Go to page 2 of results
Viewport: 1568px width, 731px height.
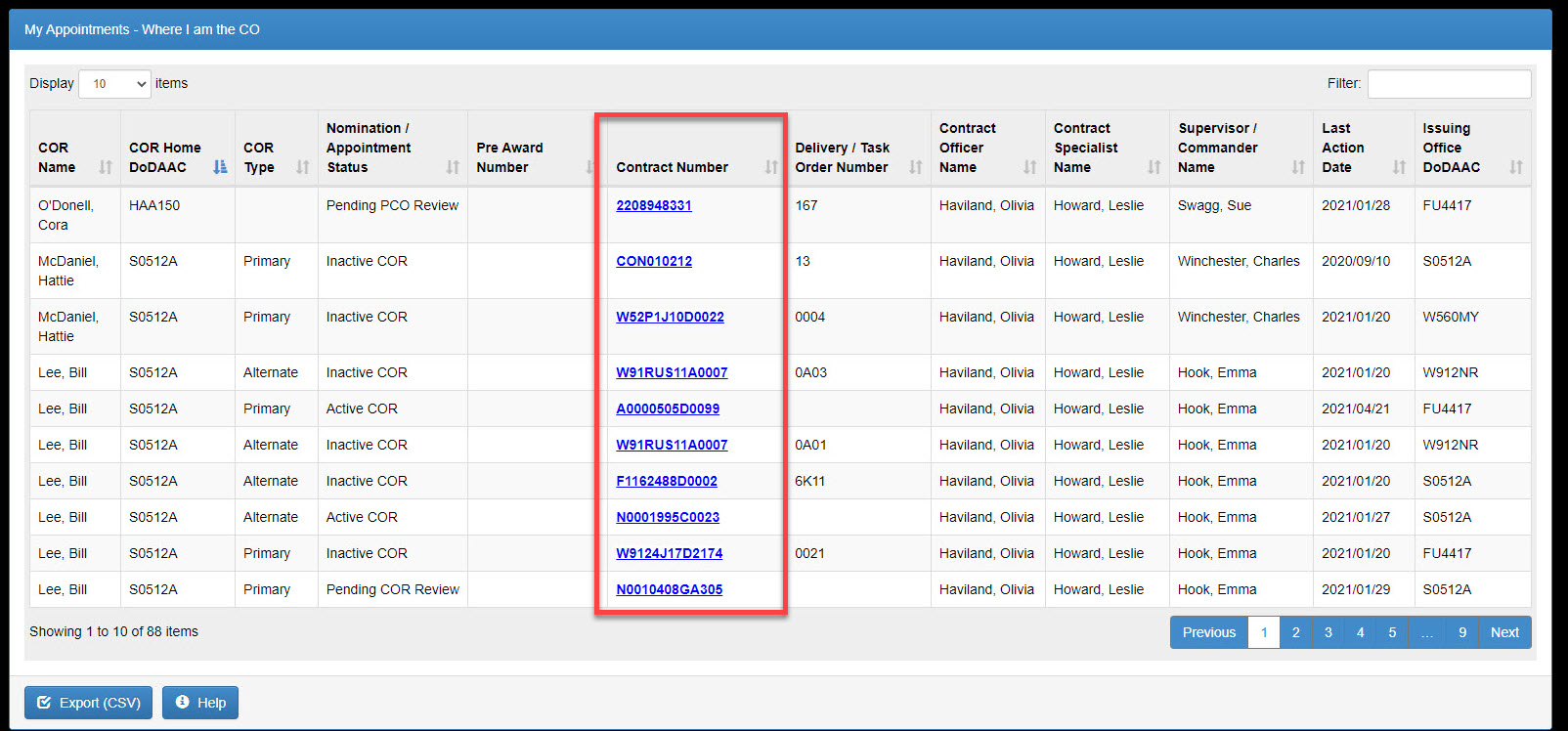coord(1296,632)
